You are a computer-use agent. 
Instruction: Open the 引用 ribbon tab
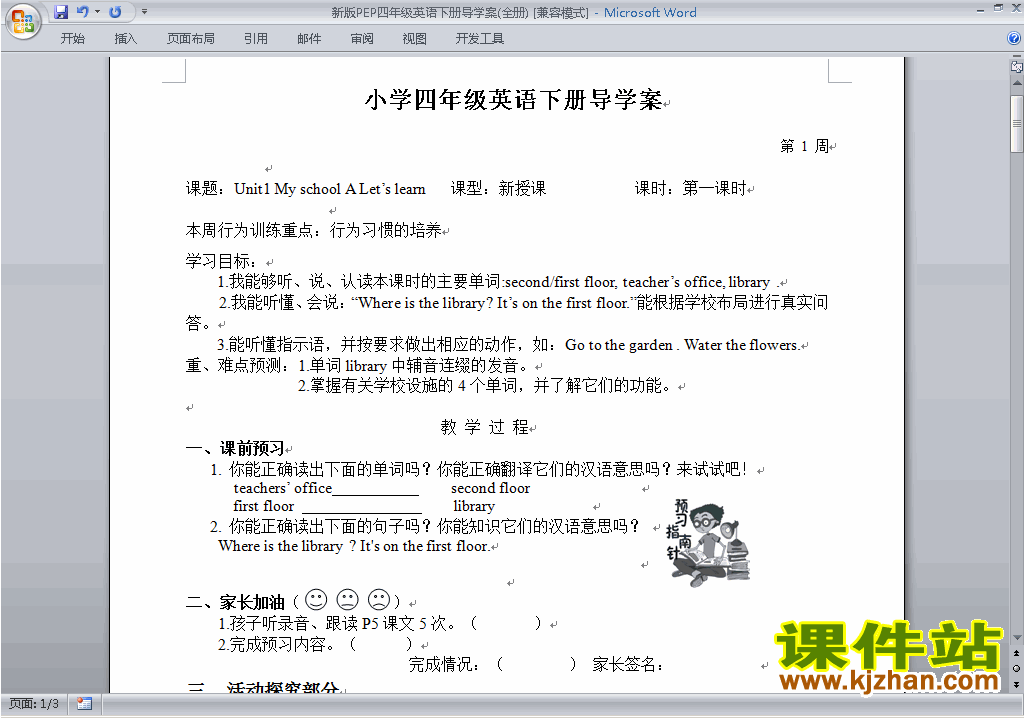pyautogui.click(x=256, y=39)
